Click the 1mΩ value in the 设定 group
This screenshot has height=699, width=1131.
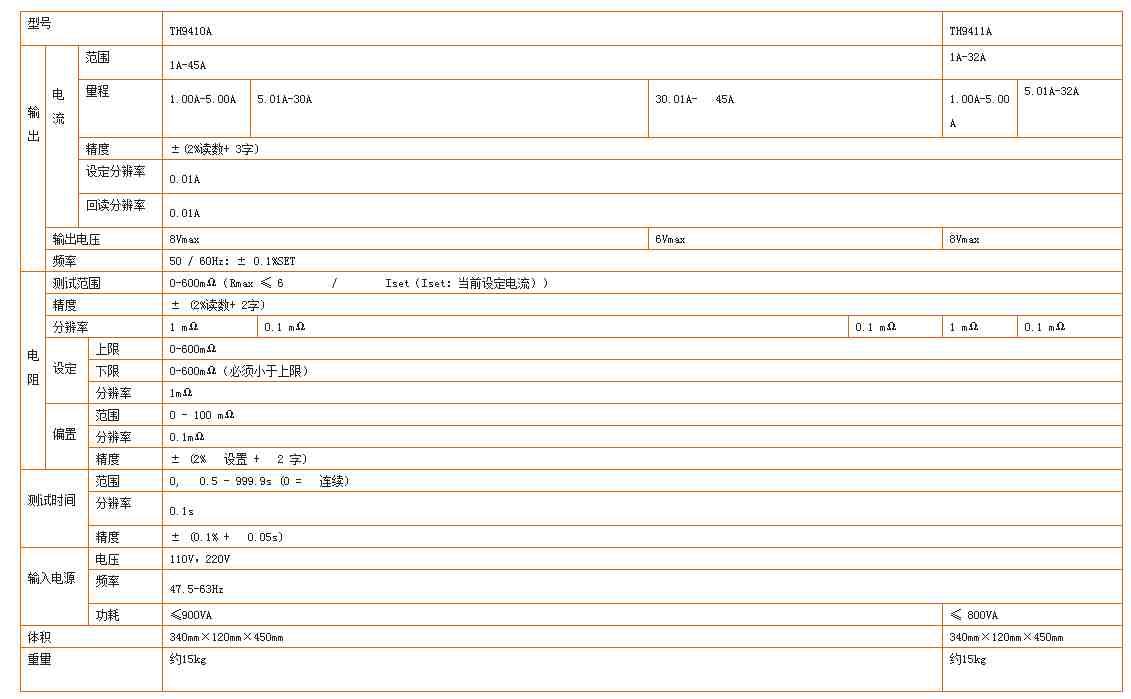tap(181, 393)
